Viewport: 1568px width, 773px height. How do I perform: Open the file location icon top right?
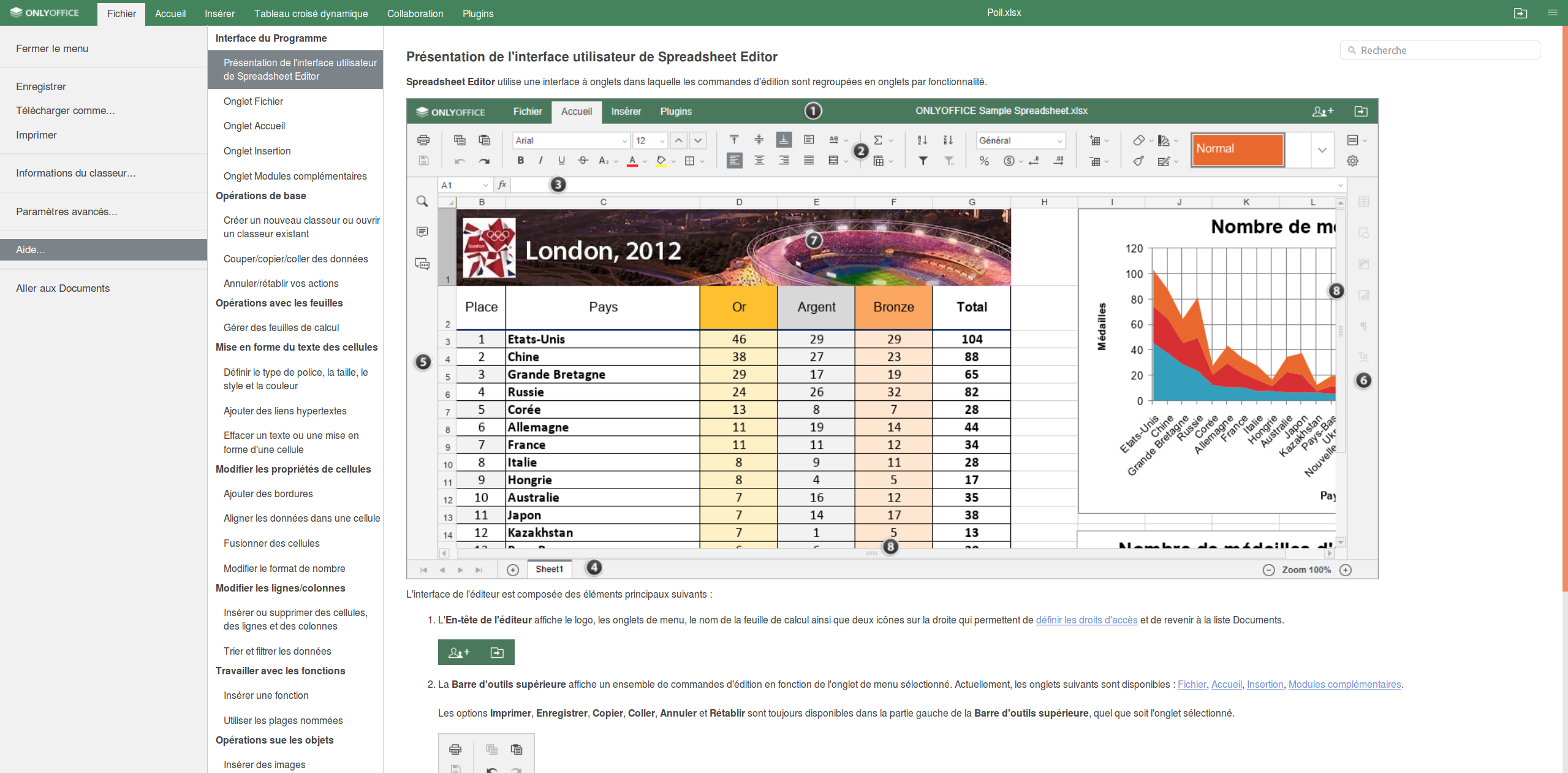pyautogui.click(x=1521, y=13)
